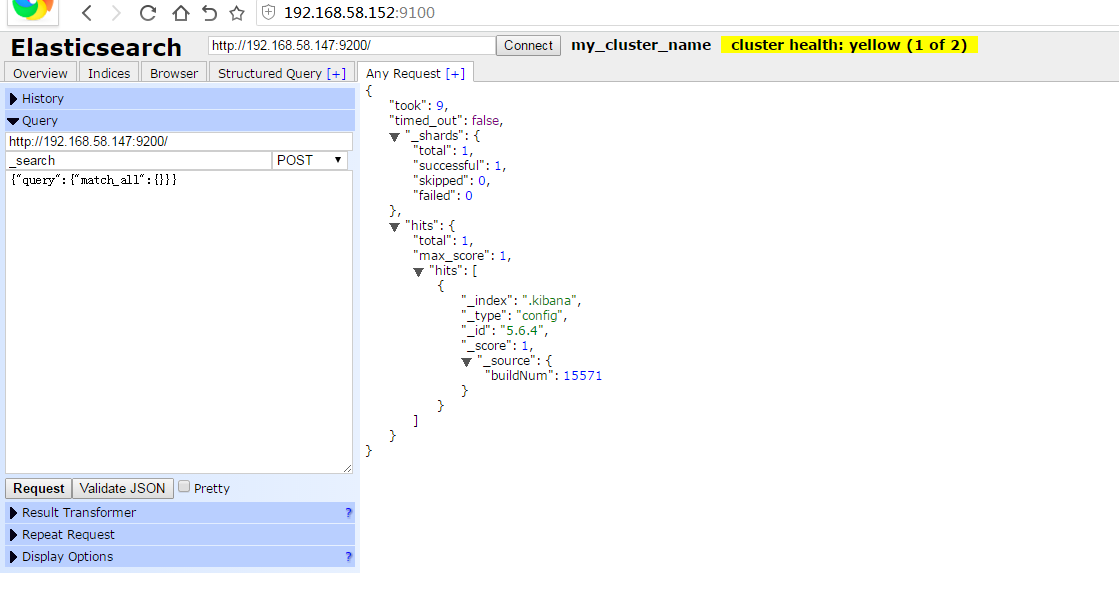
Task: Click the "took" value 9
Action: pos(440,106)
